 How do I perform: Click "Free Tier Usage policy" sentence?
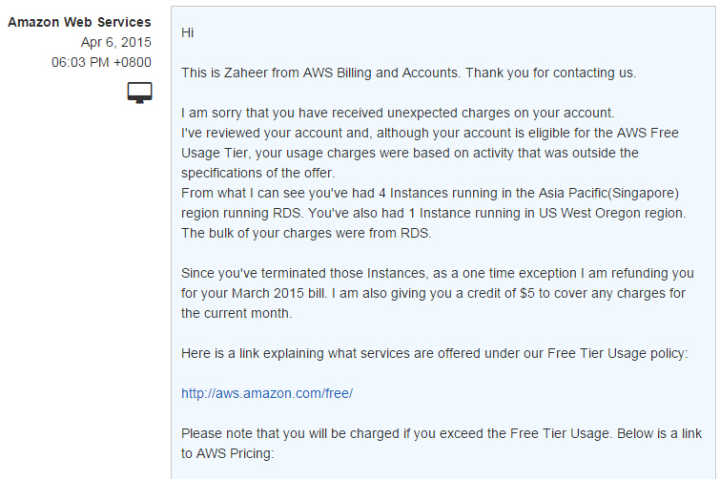pyautogui.click(x=618, y=353)
